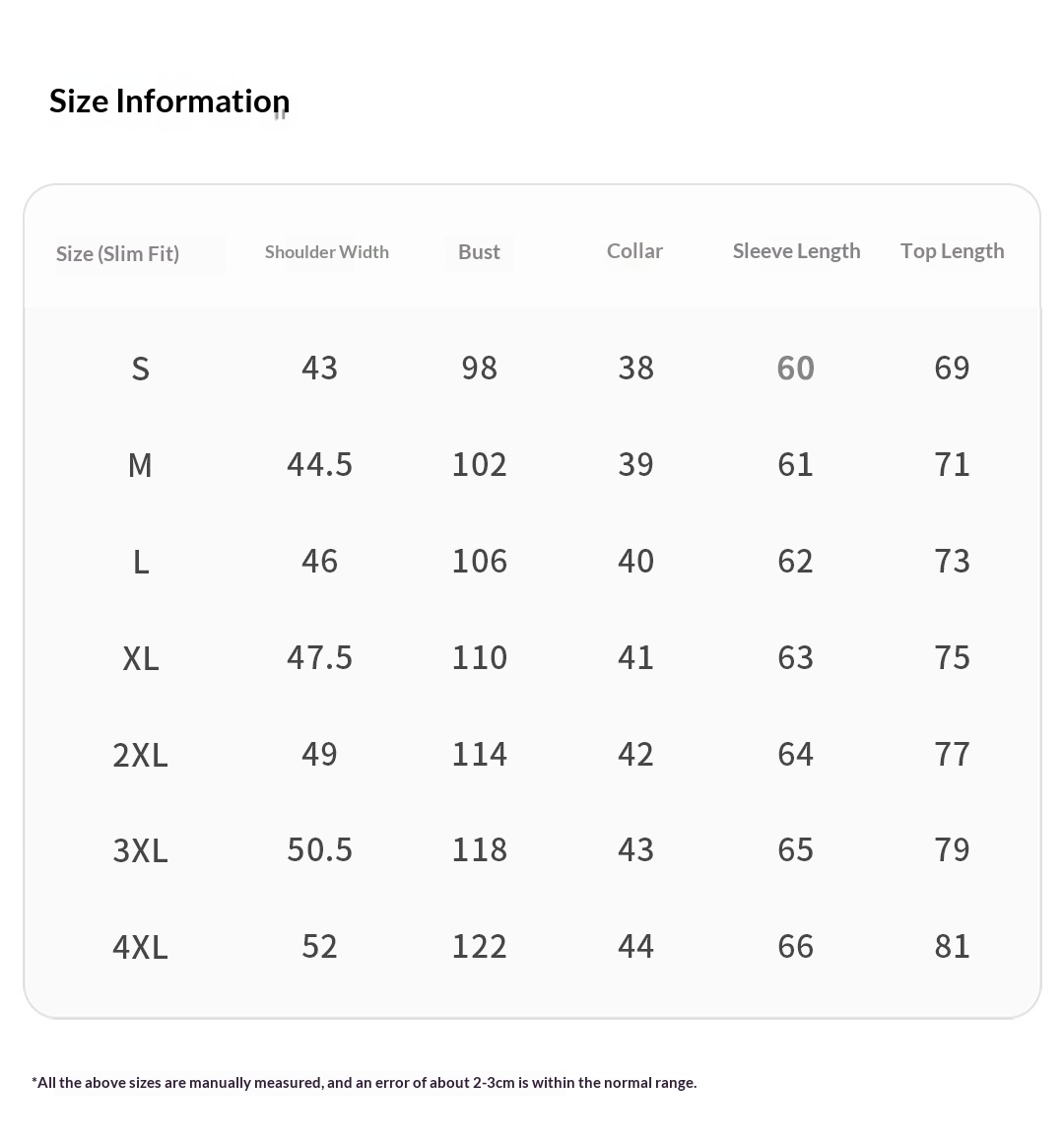Click shoulder width value 44.5
1064x1145 pixels.
point(319,464)
